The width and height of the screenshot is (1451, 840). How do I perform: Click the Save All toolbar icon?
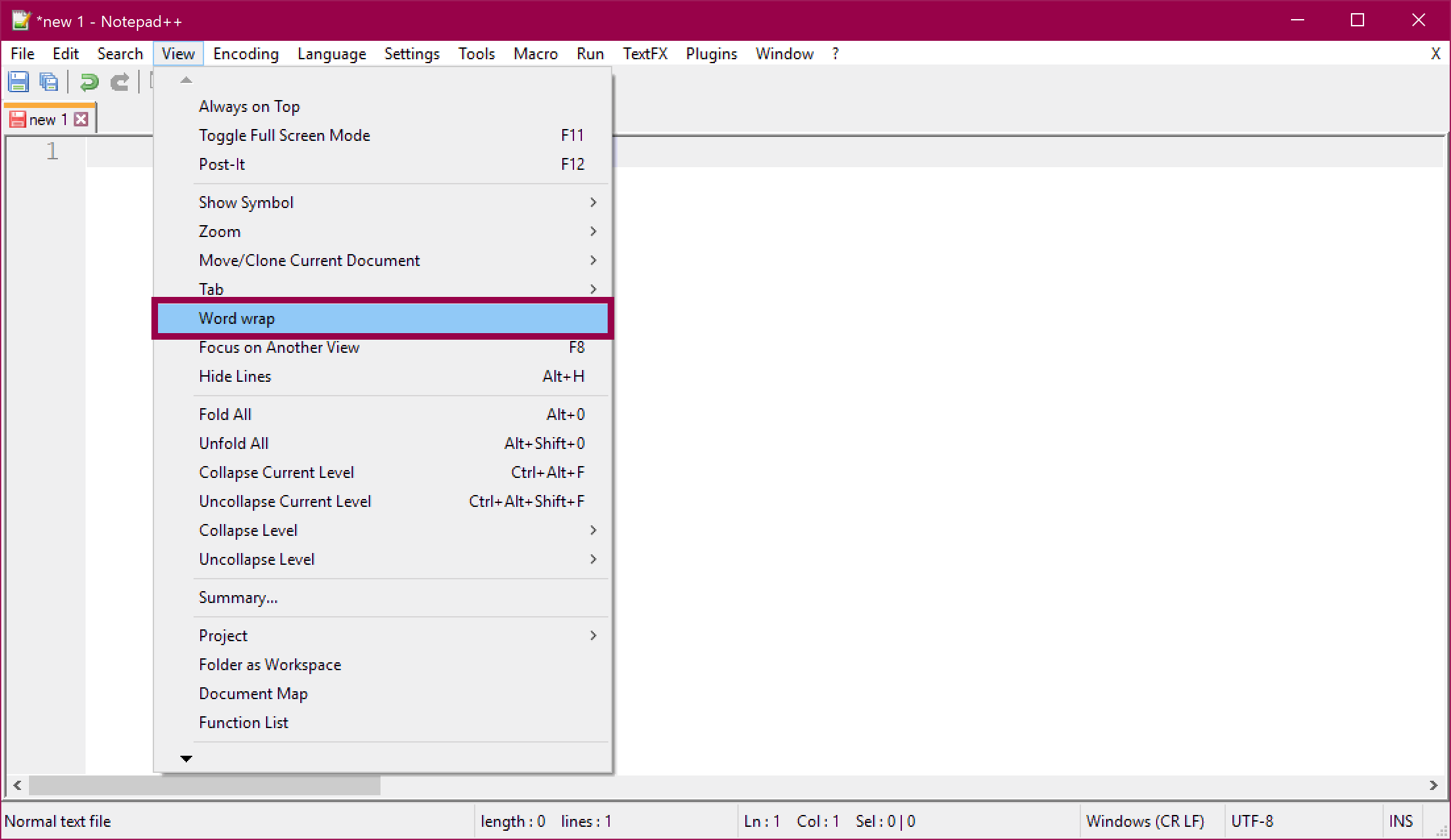(49, 82)
